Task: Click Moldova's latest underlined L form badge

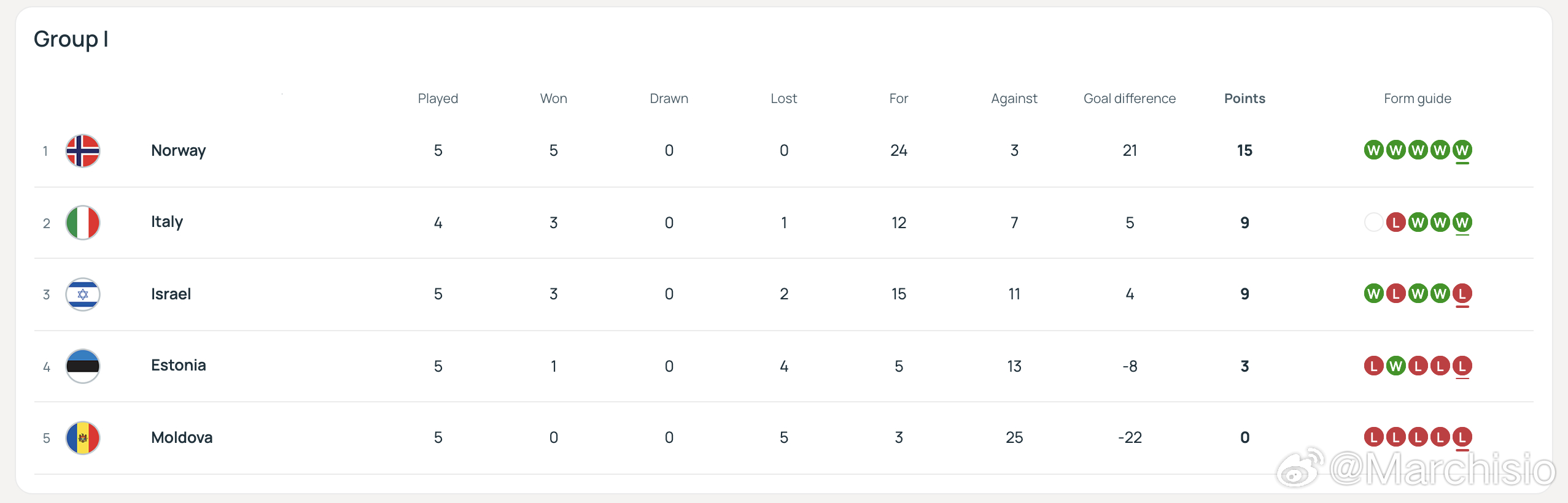Action: tap(1462, 437)
